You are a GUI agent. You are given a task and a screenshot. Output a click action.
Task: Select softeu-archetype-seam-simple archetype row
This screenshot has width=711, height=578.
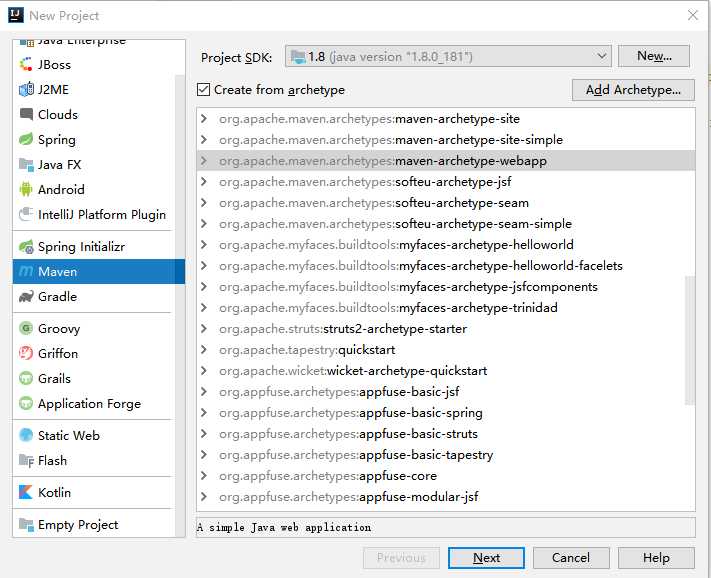(445, 223)
